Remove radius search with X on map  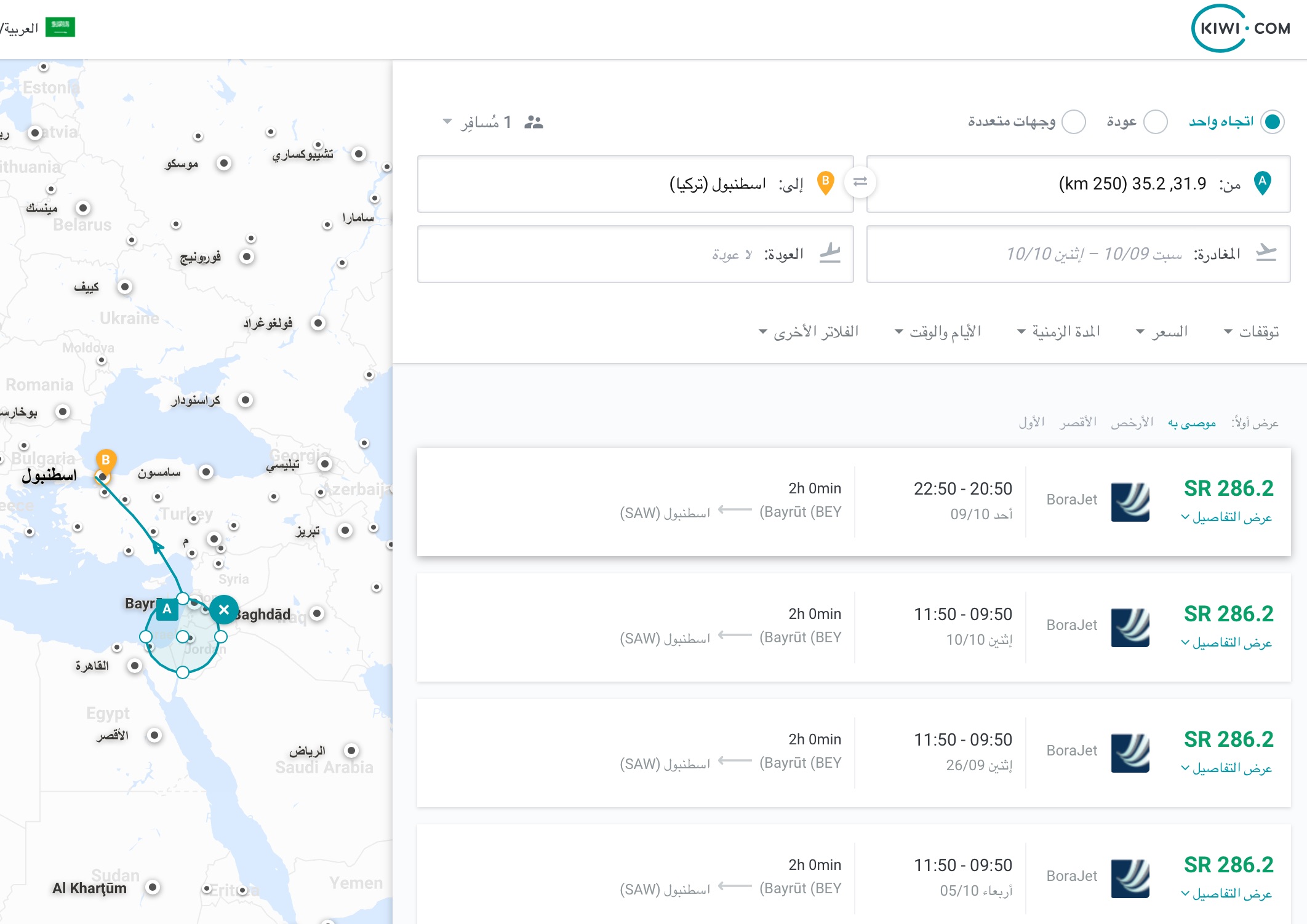[224, 610]
